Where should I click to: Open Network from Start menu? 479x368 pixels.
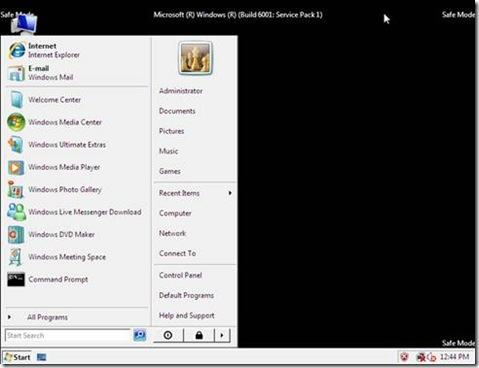point(172,233)
